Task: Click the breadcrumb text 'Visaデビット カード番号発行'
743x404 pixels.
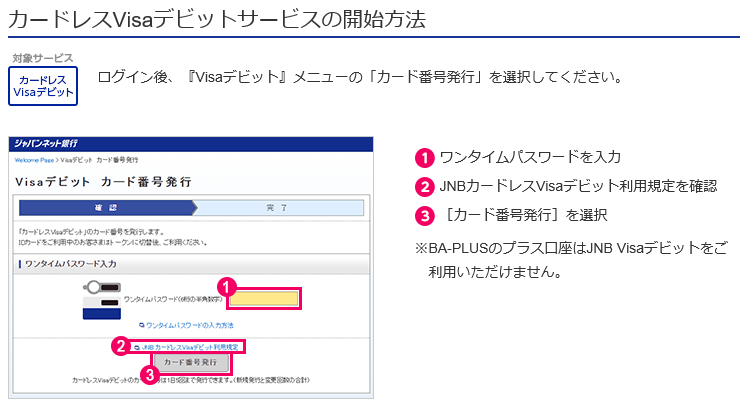Action: pyautogui.click(x=100, y=160)
